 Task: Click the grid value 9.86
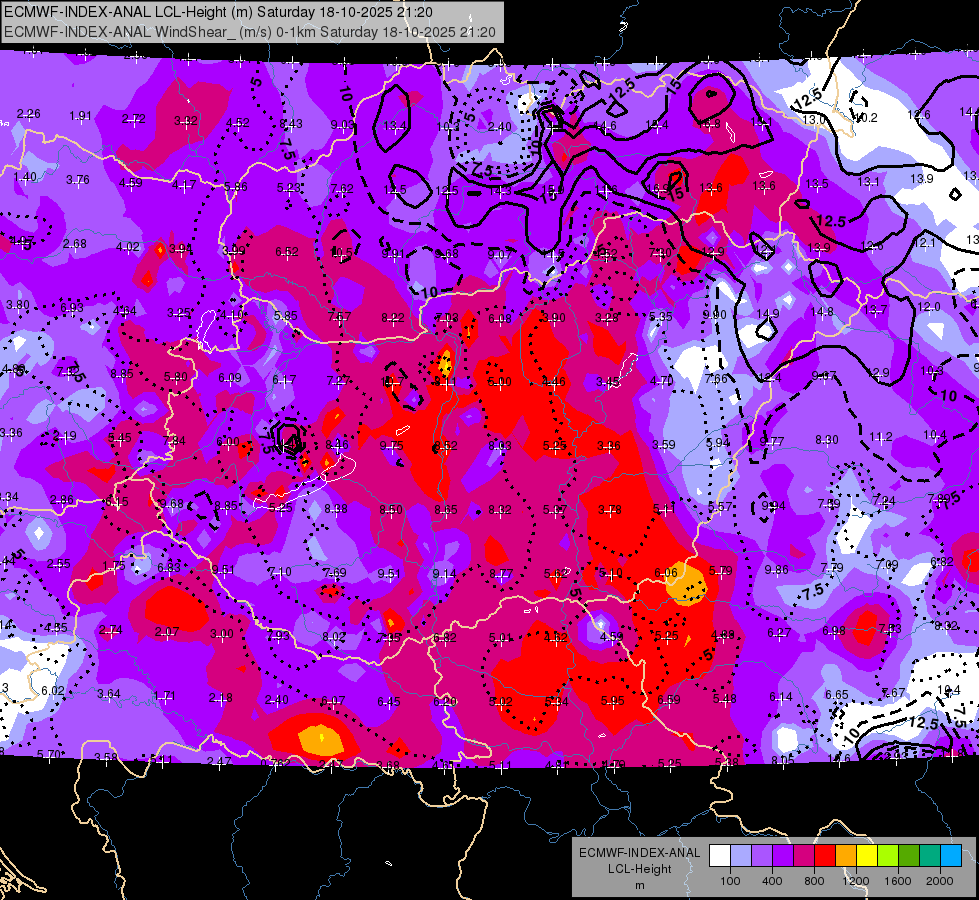coord(777,569)
